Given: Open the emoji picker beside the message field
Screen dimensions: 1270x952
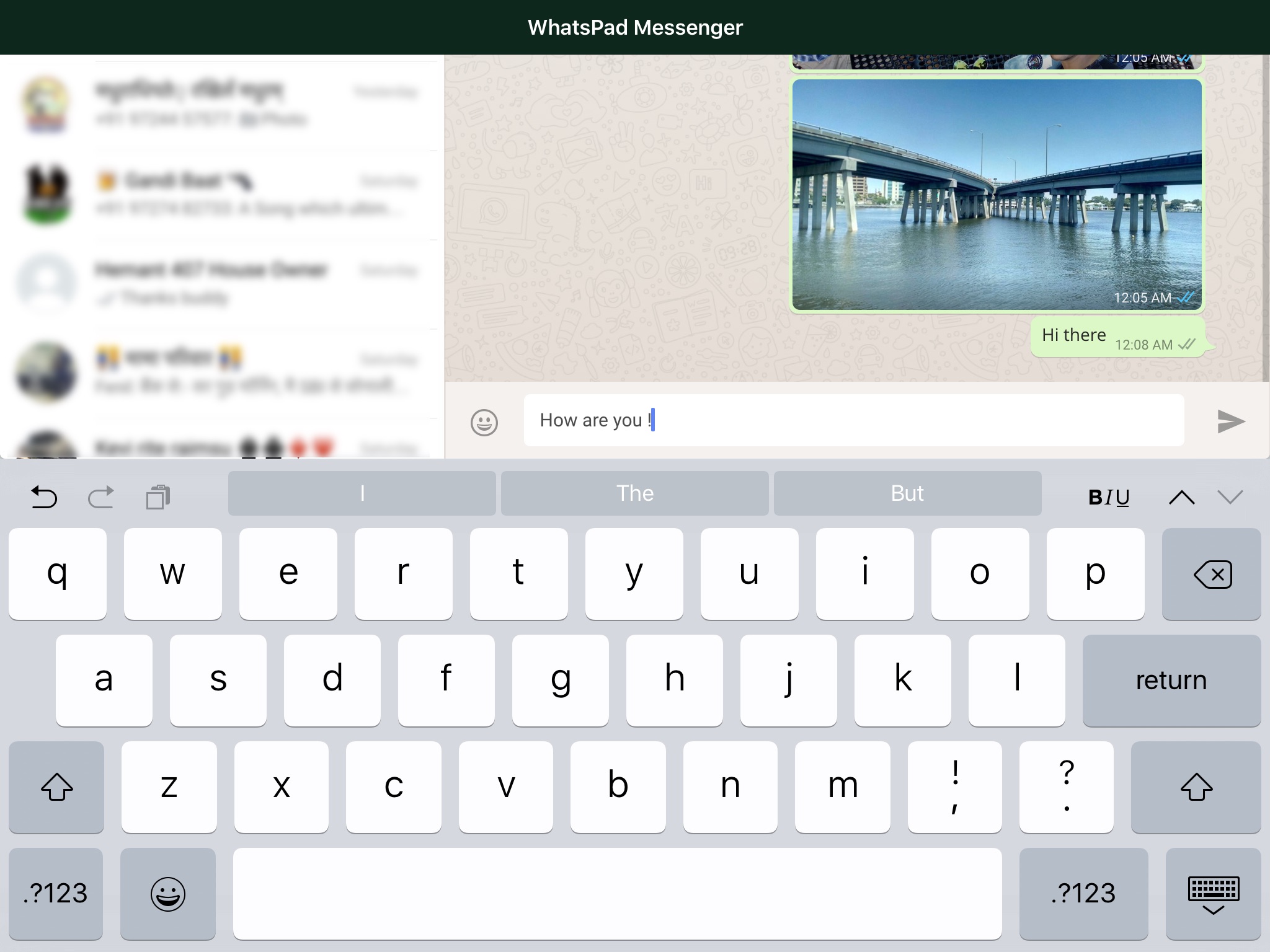Looking at the screenshot, I should (x=484, y=423).
